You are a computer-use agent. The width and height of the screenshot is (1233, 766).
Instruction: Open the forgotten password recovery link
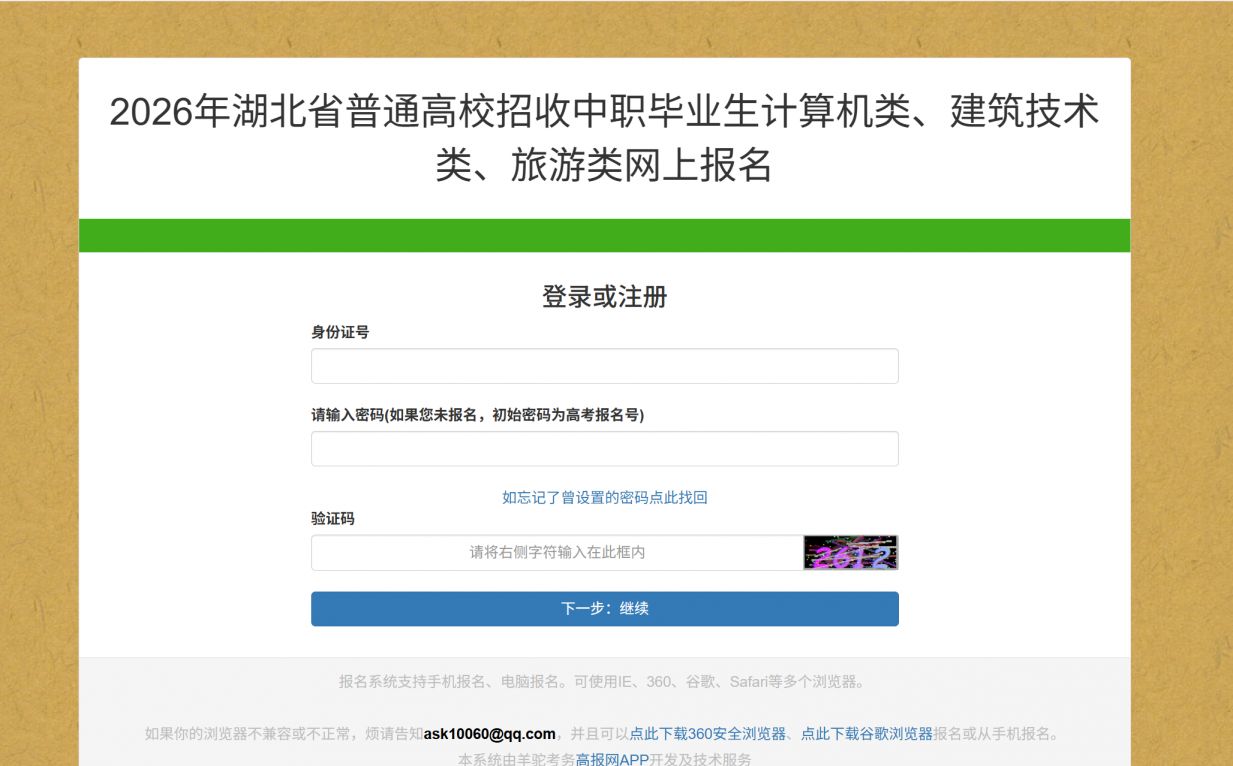[x=604, y=497]
